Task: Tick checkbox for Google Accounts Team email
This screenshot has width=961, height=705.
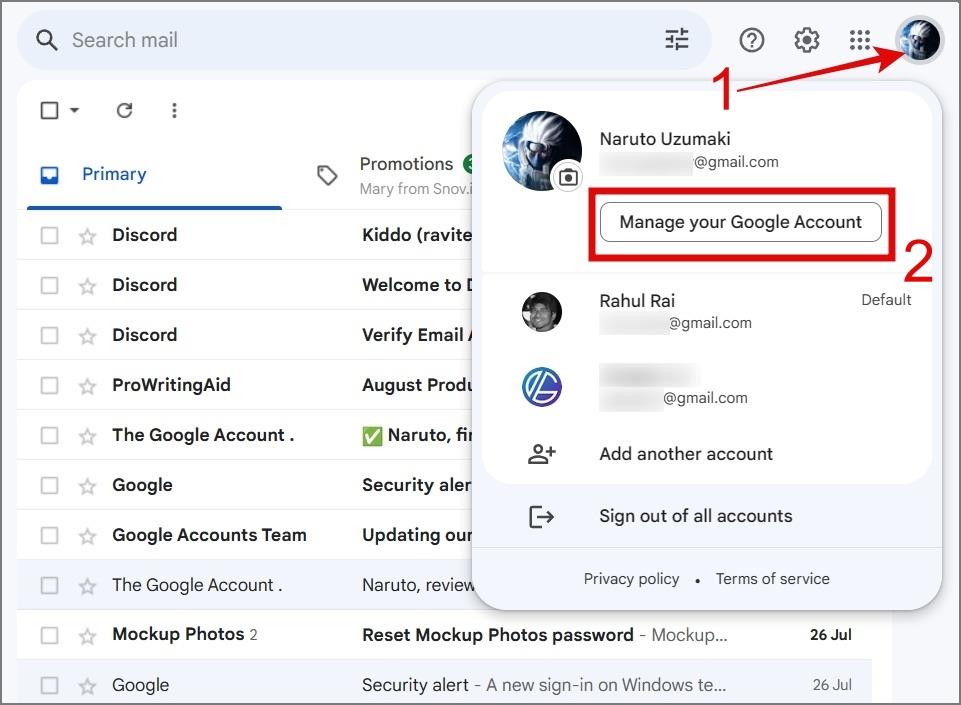Action: click(50, 535)
